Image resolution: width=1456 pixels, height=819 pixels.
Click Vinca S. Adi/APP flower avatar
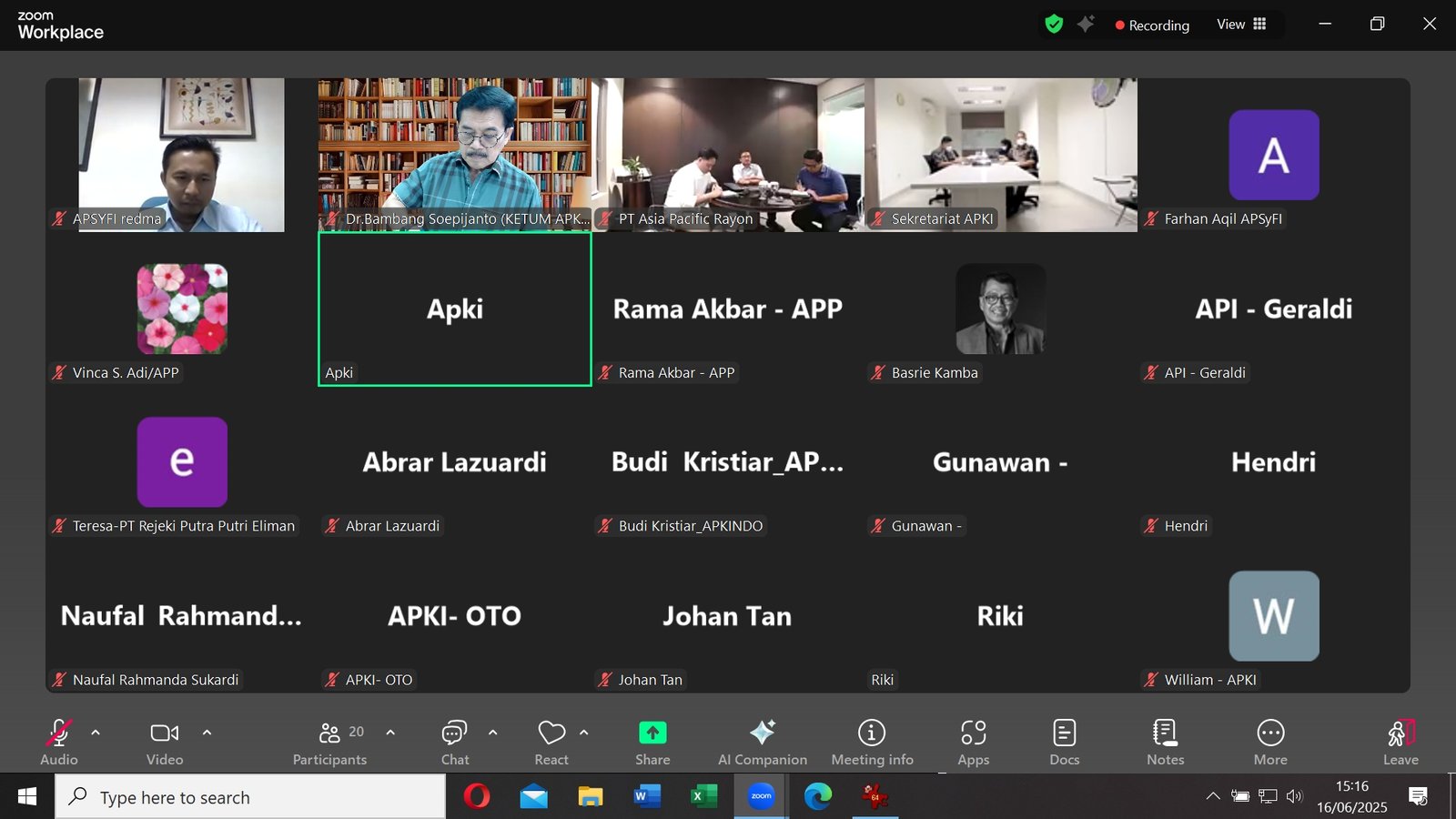(x=182, y=308)
